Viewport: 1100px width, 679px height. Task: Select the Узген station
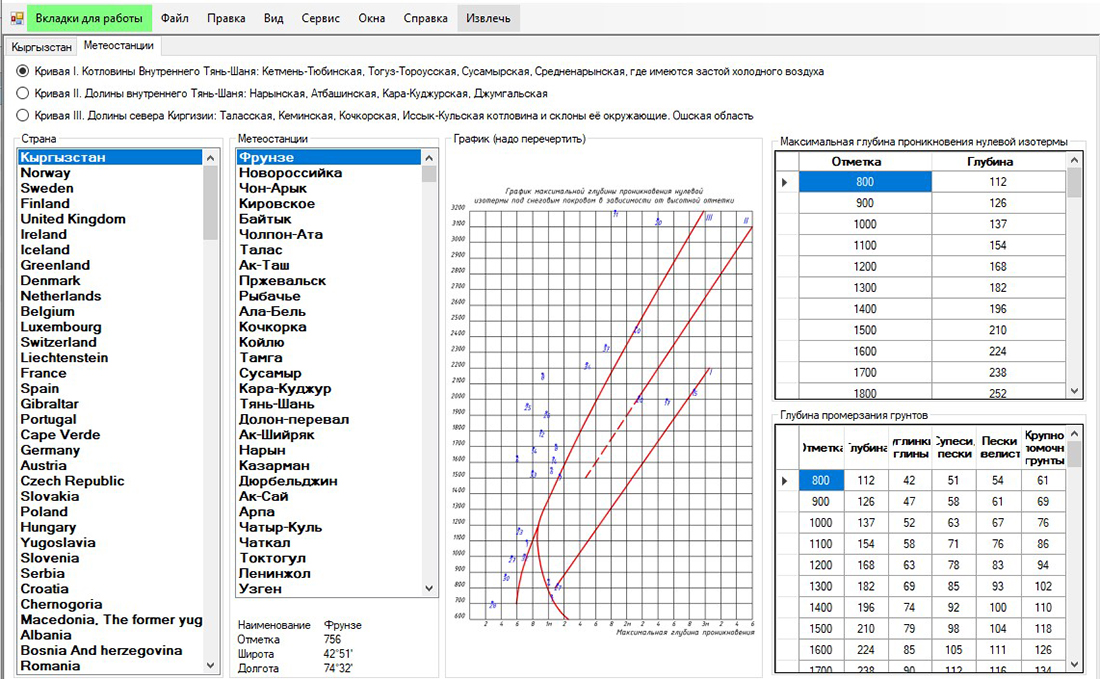[329, 589]
